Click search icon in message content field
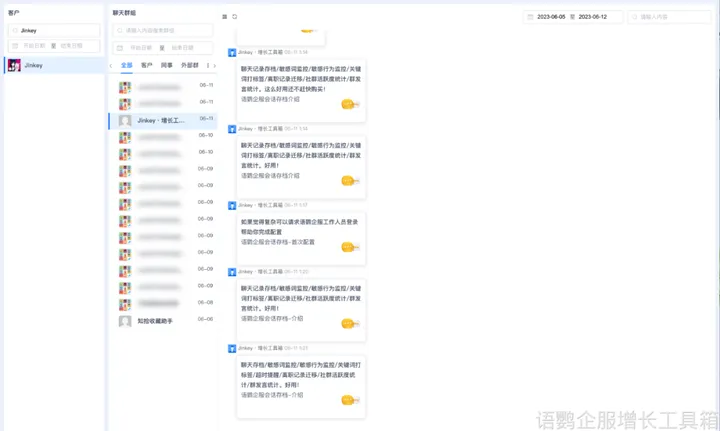Image resolution: width=720 pixels, height=431 pixels. (x=634, y=17)
